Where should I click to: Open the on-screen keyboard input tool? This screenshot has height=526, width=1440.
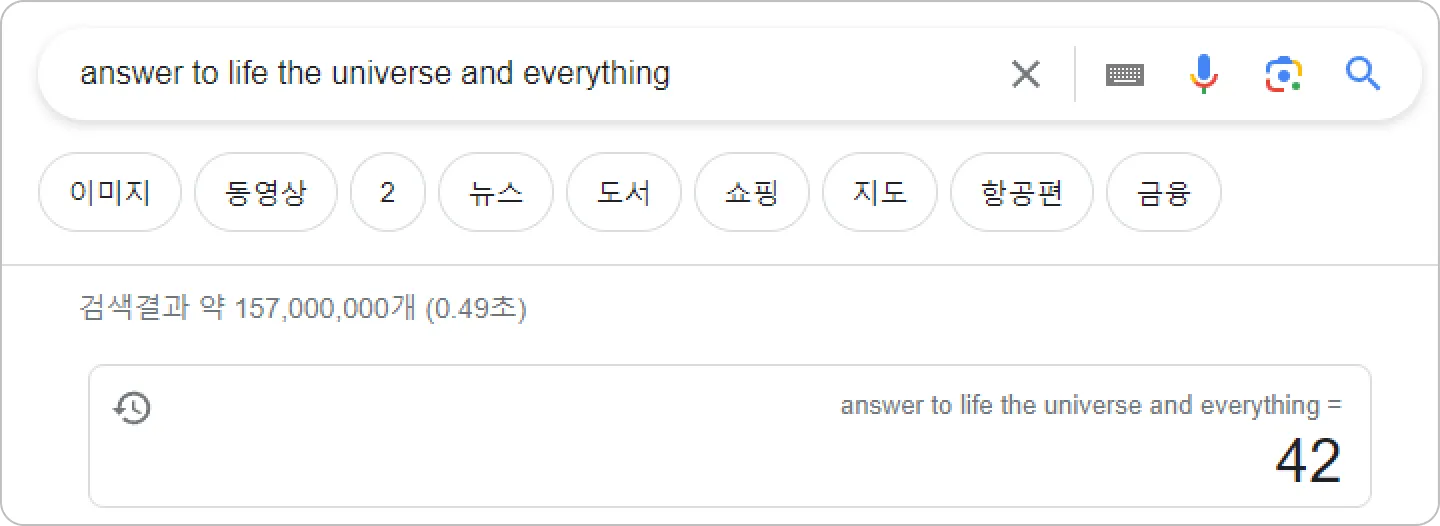pos(1125,74)
